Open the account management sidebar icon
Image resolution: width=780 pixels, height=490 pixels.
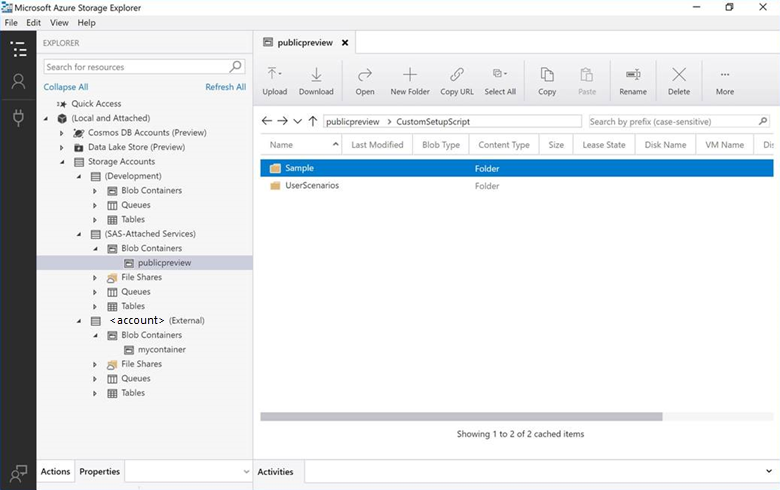(18, 82)
